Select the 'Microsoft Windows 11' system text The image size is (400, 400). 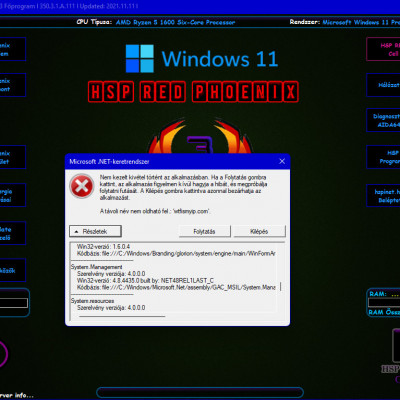click(x=361, y=22)
